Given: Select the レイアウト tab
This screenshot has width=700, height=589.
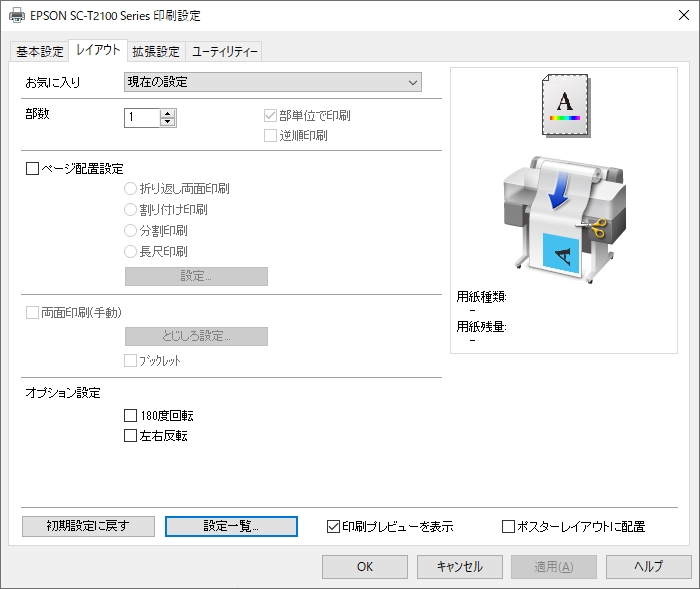Looking at the screenshot, I should click(98, 50).
